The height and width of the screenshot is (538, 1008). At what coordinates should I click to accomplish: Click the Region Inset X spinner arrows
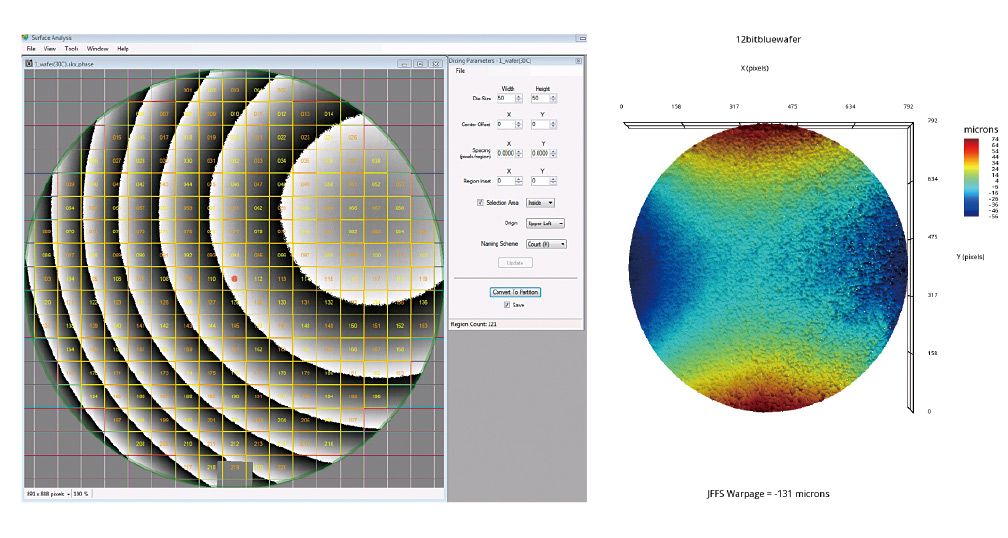click(519, 181)
